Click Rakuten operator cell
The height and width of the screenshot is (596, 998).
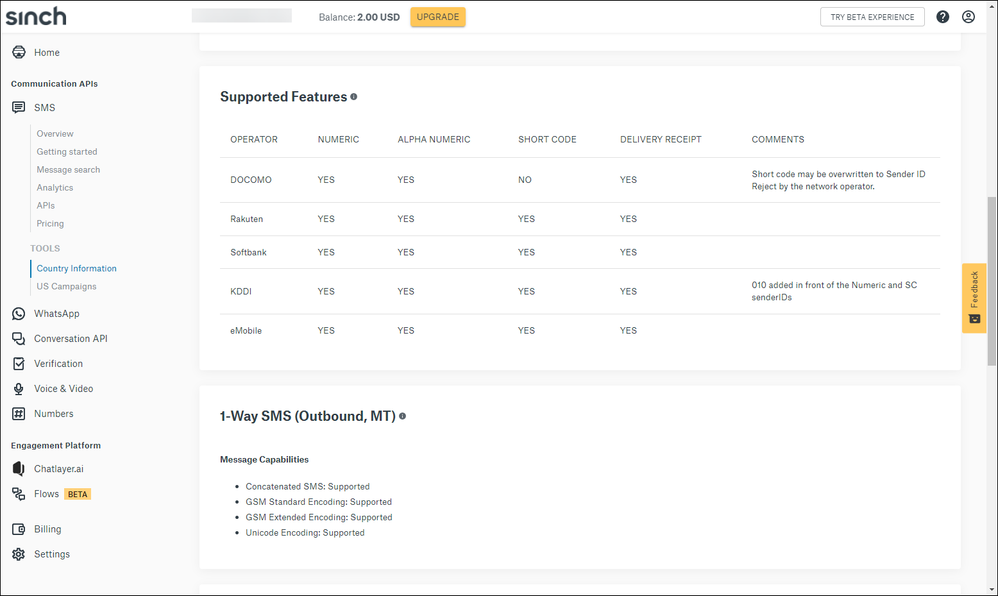[x=246, y=218]
